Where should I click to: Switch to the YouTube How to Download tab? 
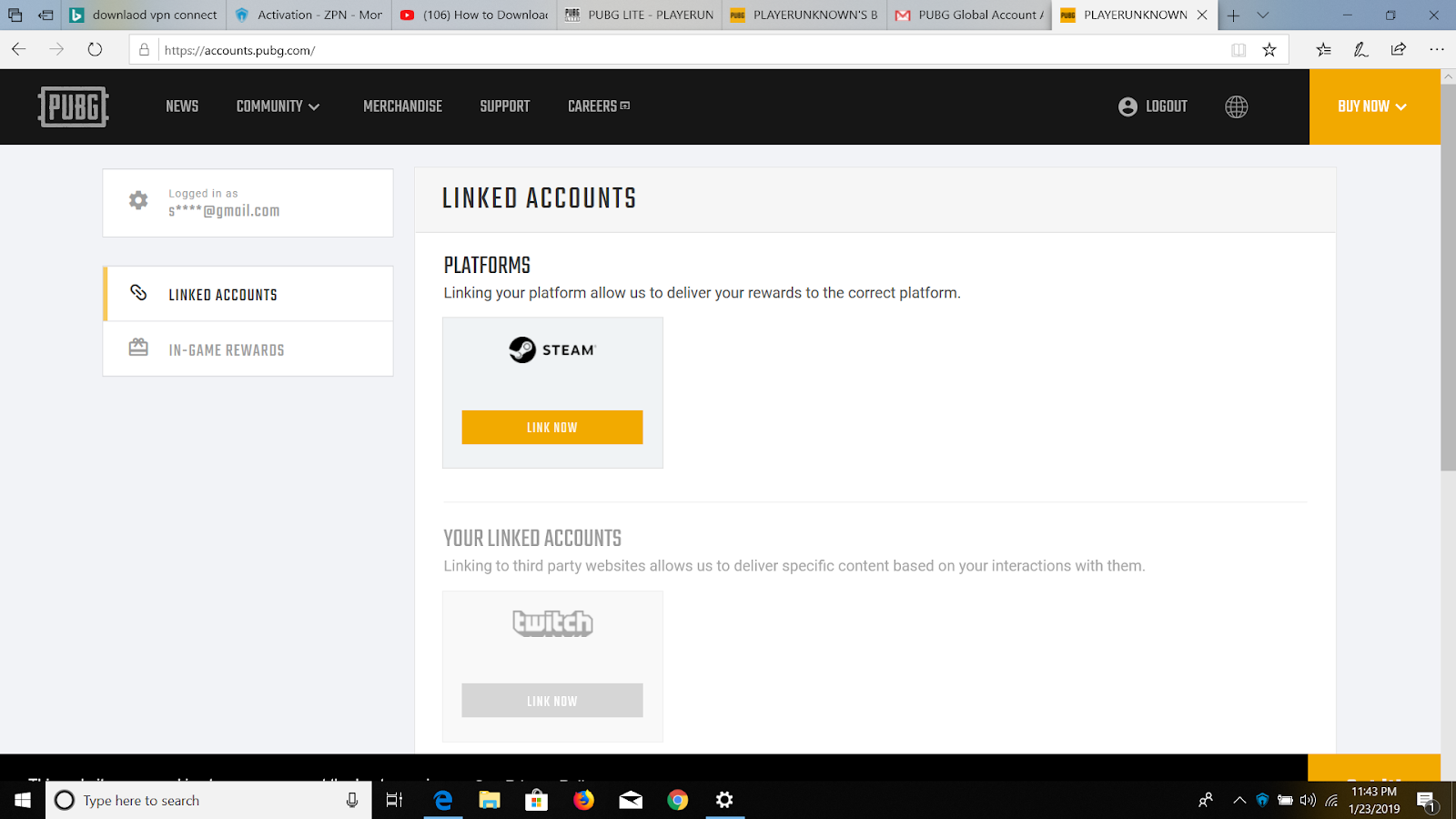point(474,15)
